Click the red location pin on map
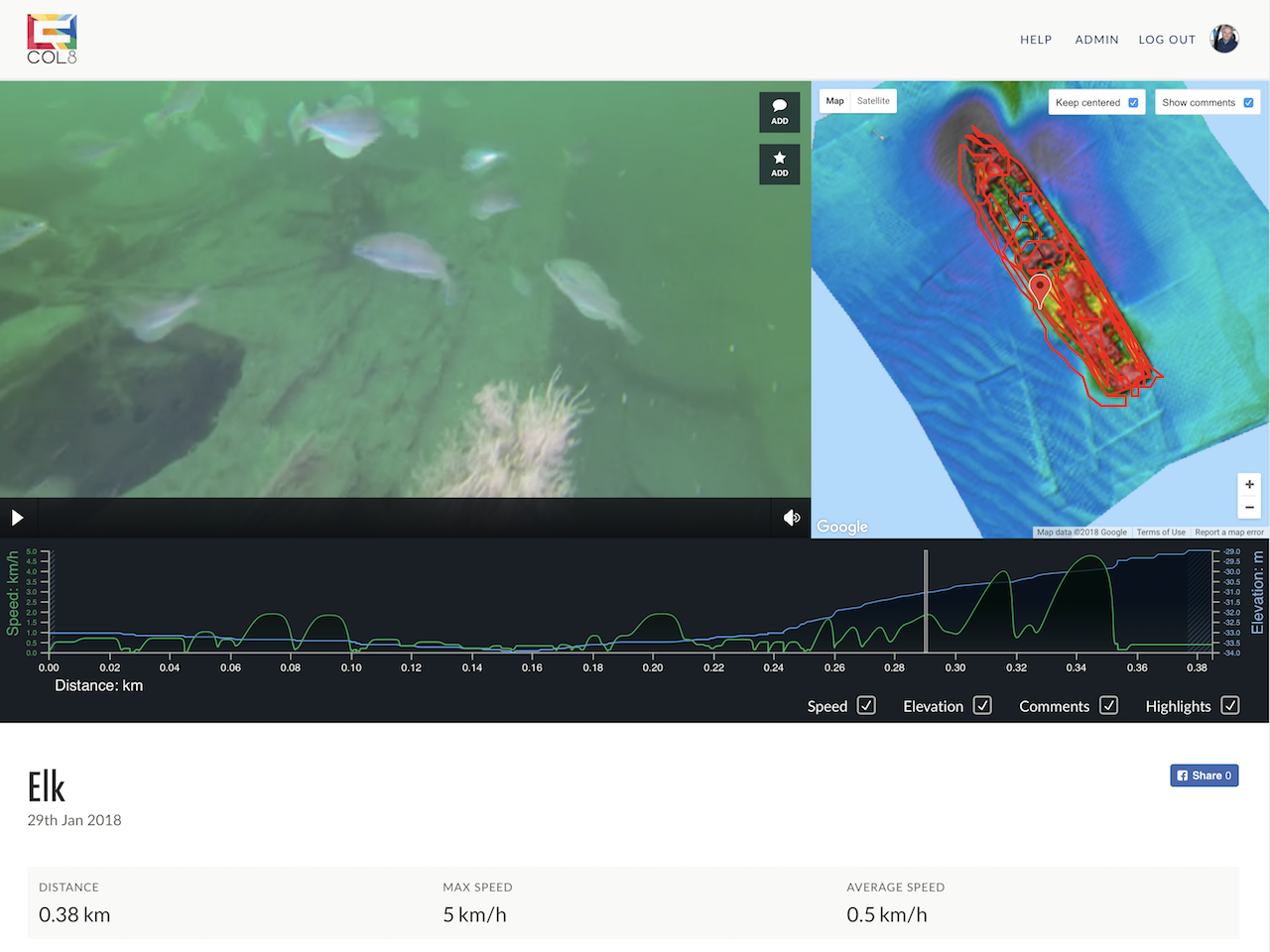The image size is (1270, 952). (x=1040, y=290)
